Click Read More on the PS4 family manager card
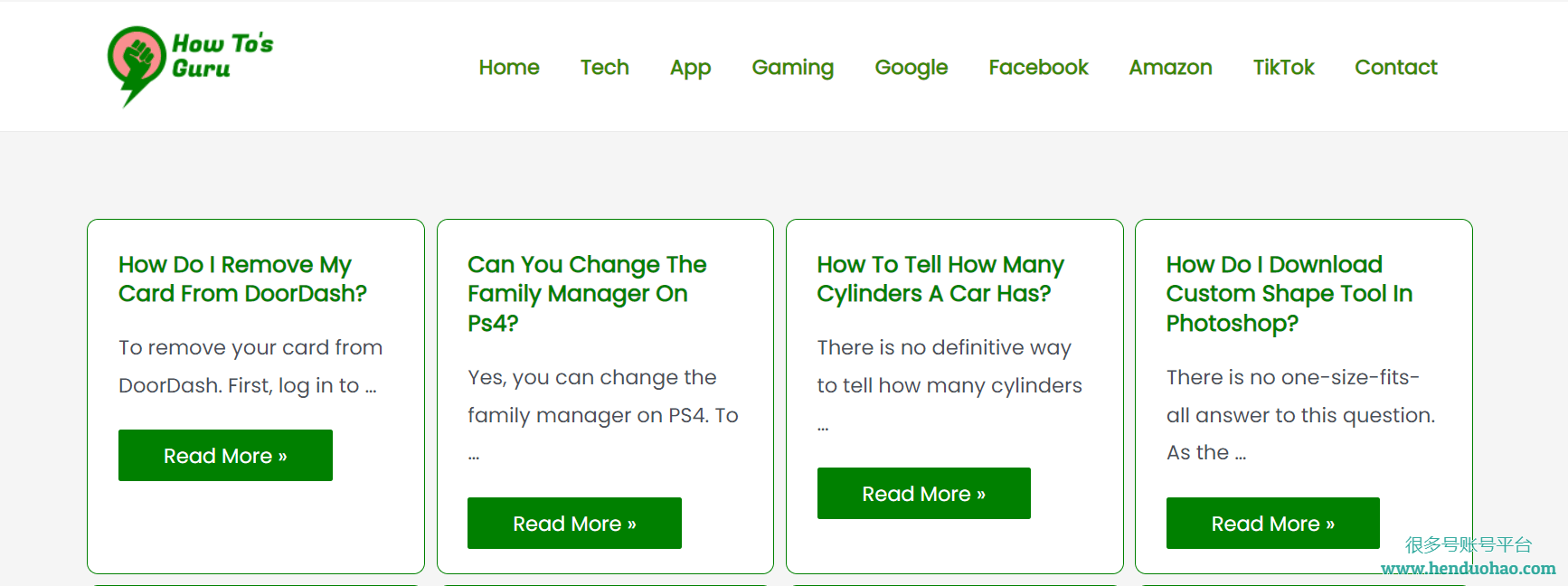1568x586 pixels. point(574,523)
